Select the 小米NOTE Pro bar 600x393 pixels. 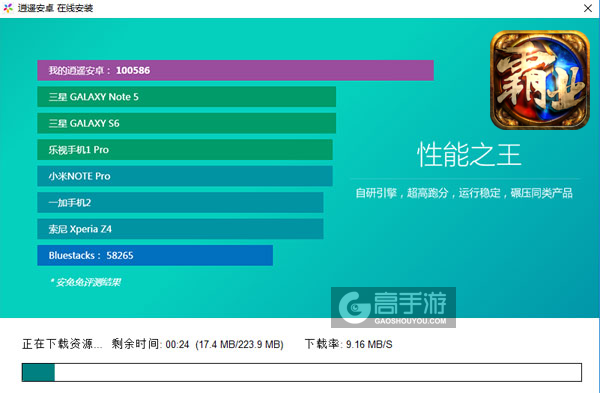tap(185, 176)
